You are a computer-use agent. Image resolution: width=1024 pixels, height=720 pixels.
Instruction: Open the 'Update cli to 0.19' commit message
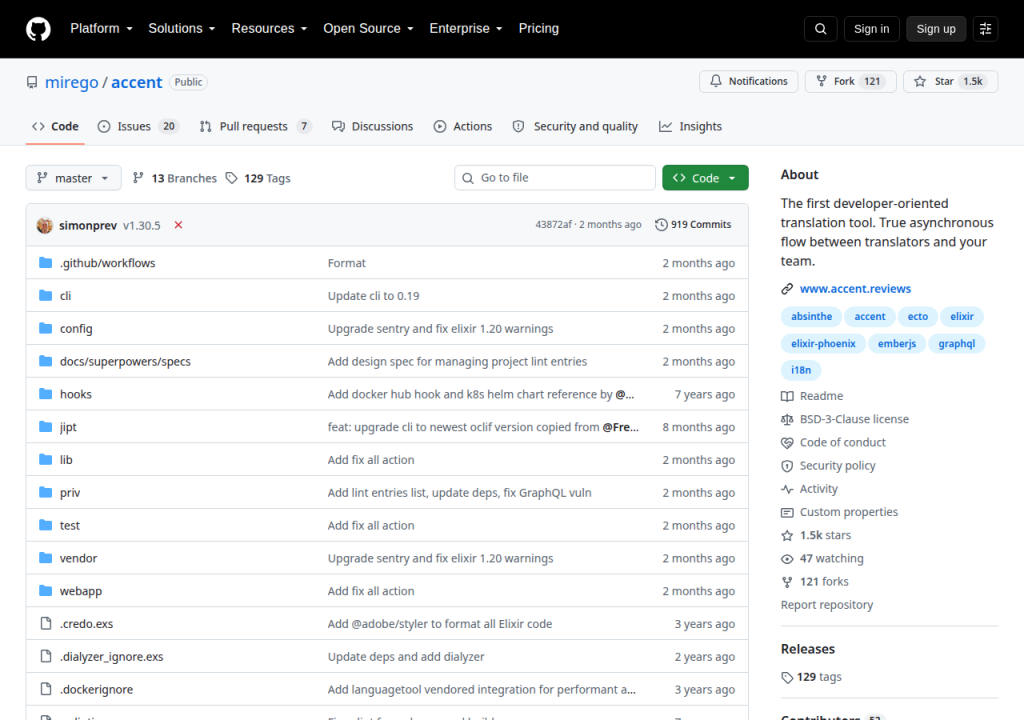374,296
